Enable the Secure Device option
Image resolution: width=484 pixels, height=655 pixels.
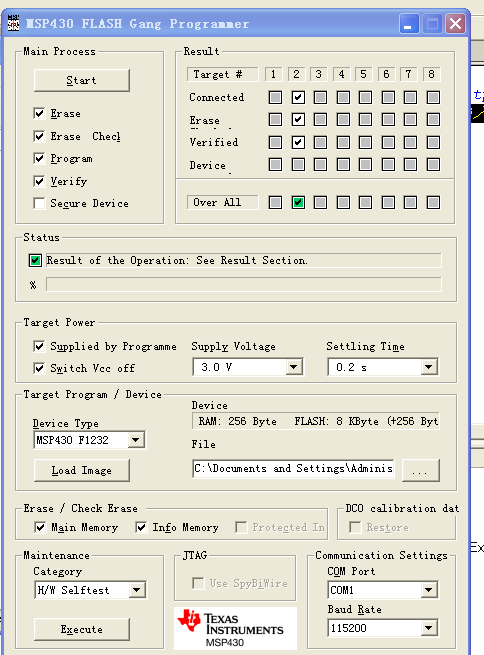coord(39,203)
